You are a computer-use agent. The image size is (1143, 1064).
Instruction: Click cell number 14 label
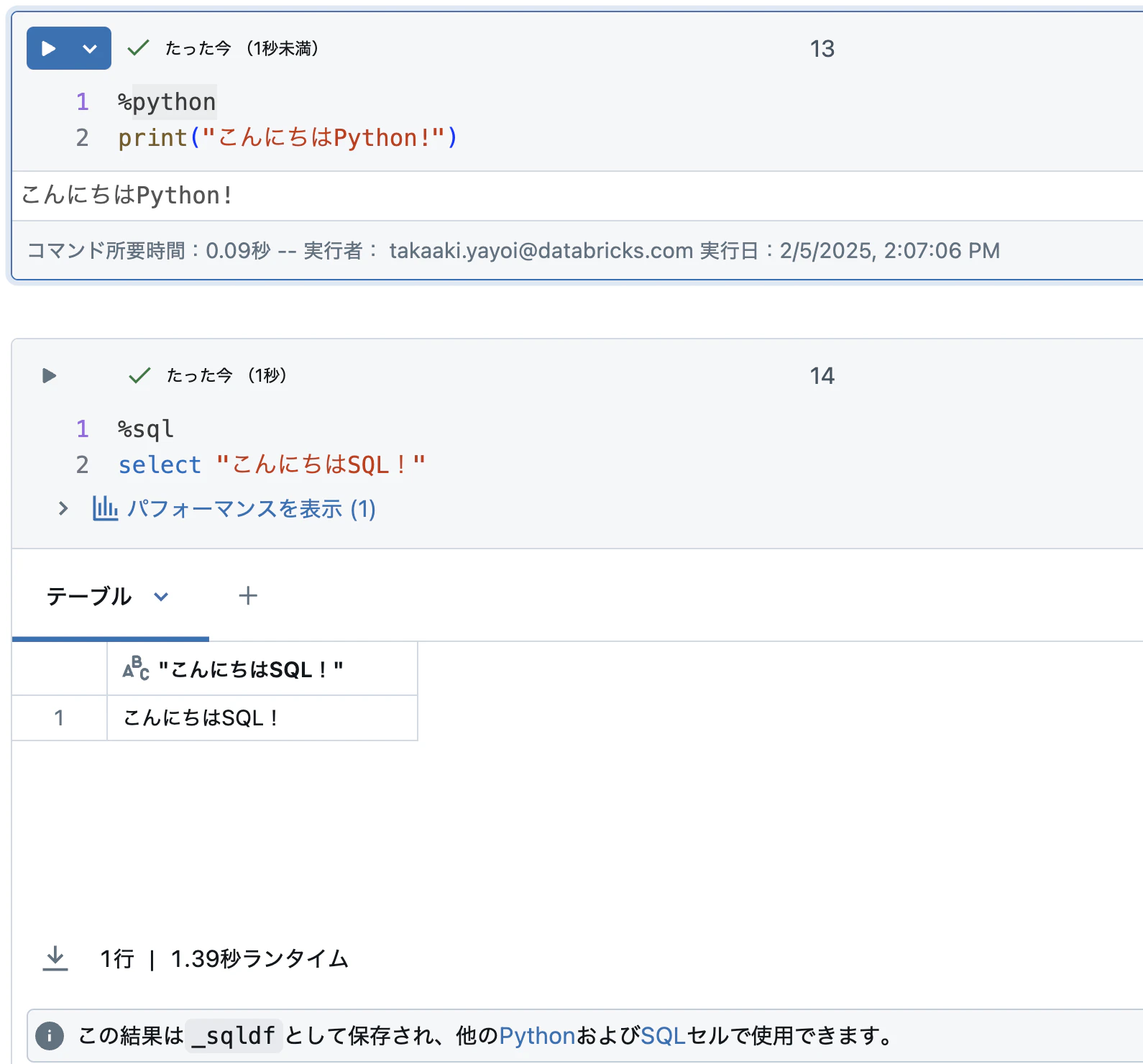[822, 376]
